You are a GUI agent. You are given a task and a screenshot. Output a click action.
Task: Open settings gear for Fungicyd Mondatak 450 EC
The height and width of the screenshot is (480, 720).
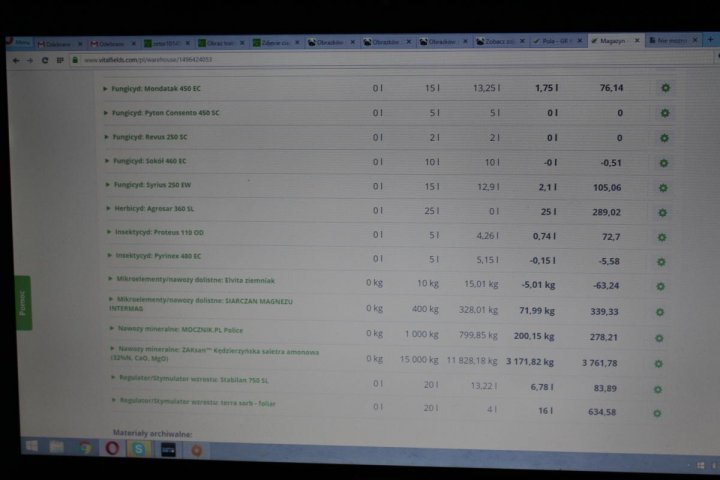[x=665, y=88]
